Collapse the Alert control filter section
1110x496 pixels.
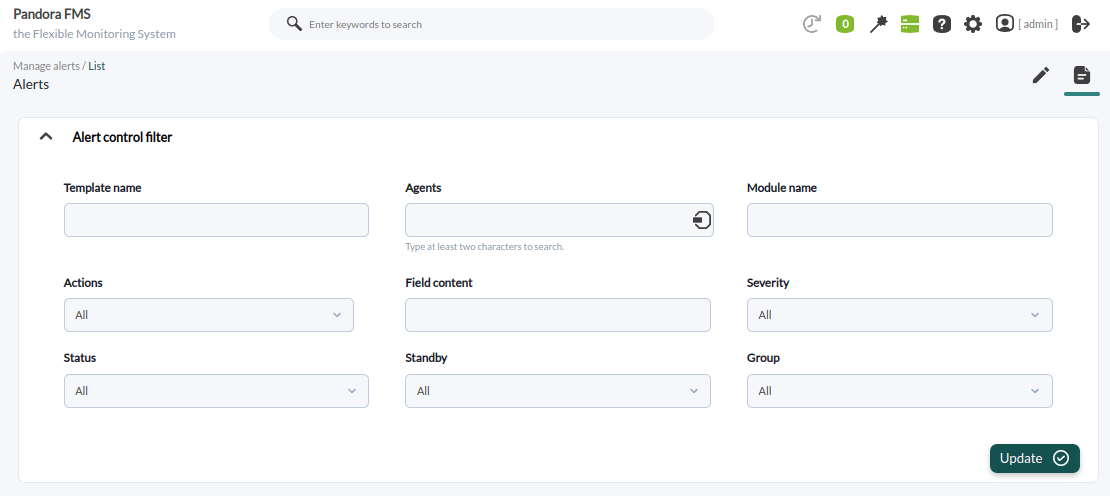point(45,137)
